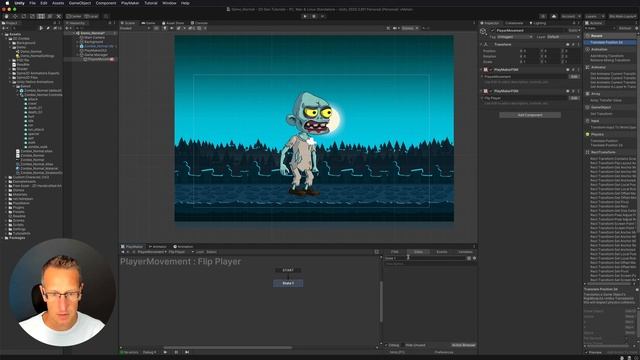The width and height of the screenshot is (640, 360).
Task: Select PlayerMovement object in Hierarchy
Action: (98, 59)
